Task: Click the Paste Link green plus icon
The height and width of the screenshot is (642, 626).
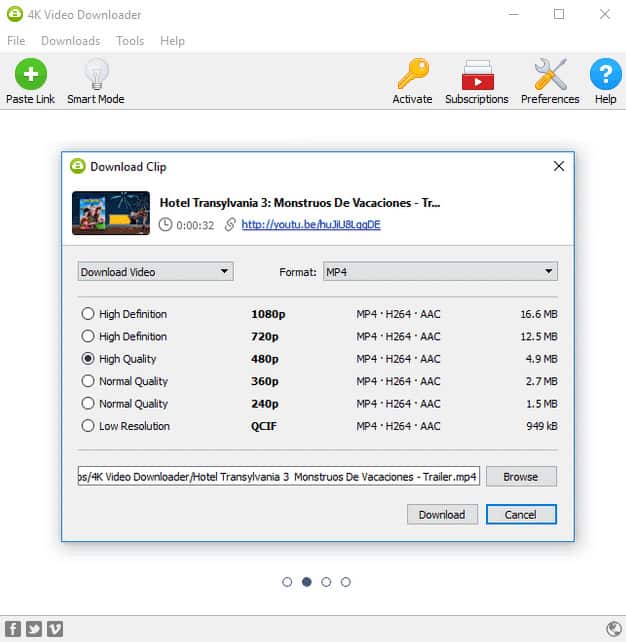Action: (x=31, y=74)
